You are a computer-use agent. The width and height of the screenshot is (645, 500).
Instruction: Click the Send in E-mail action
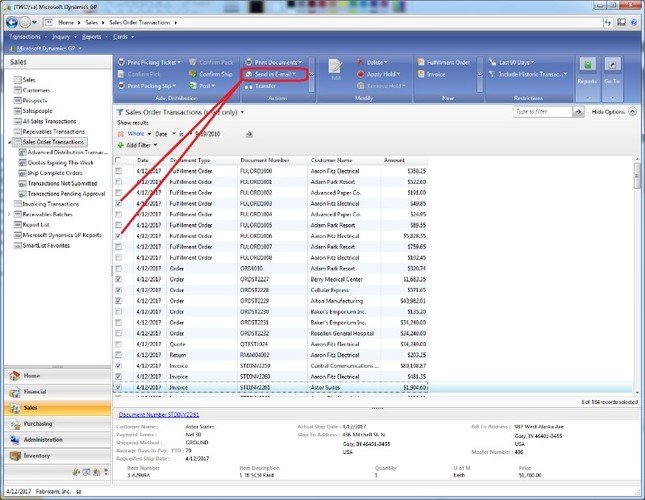pos(275,74)
